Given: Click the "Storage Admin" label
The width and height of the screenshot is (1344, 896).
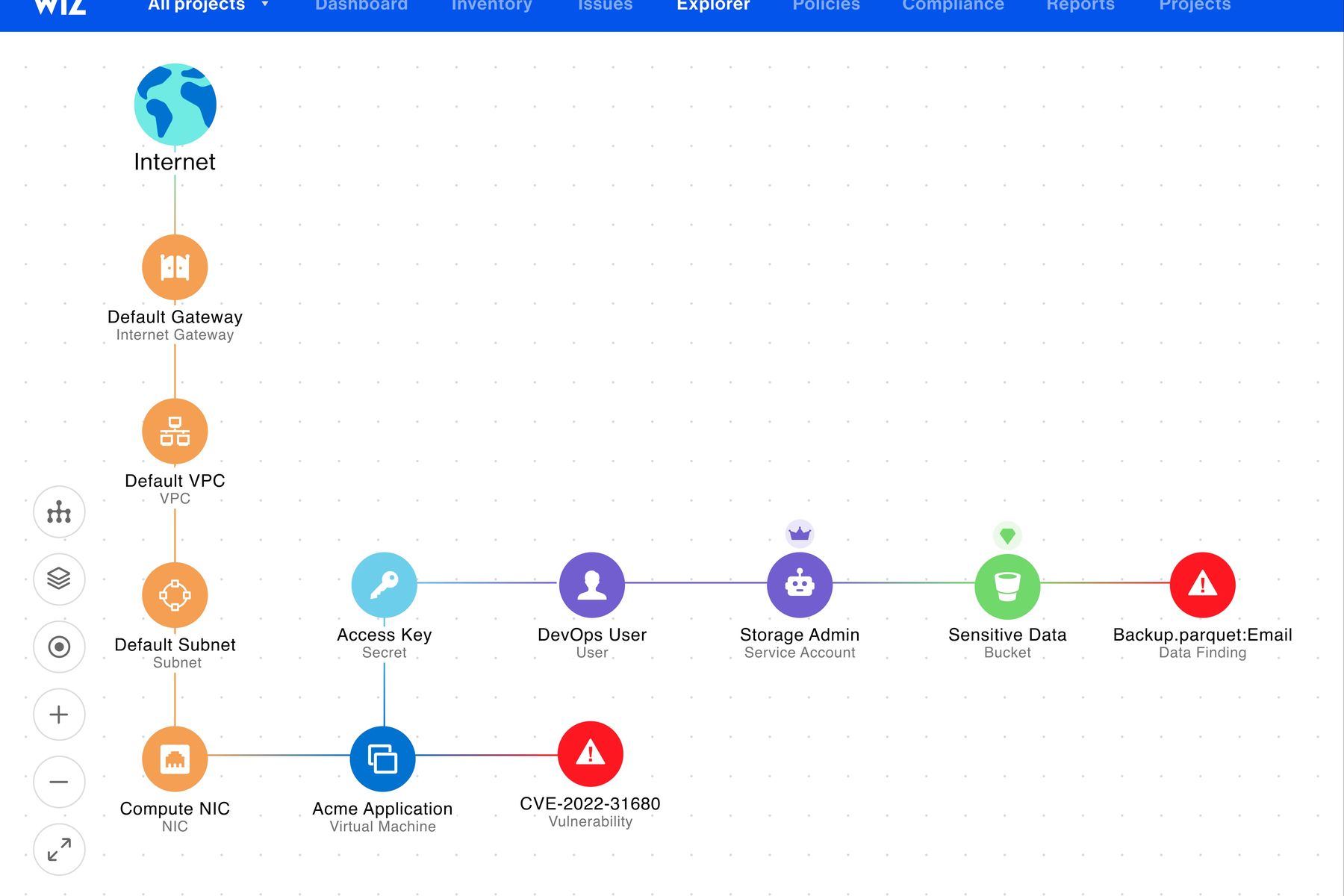Looking at the screenshot, I should coord(800,635).
